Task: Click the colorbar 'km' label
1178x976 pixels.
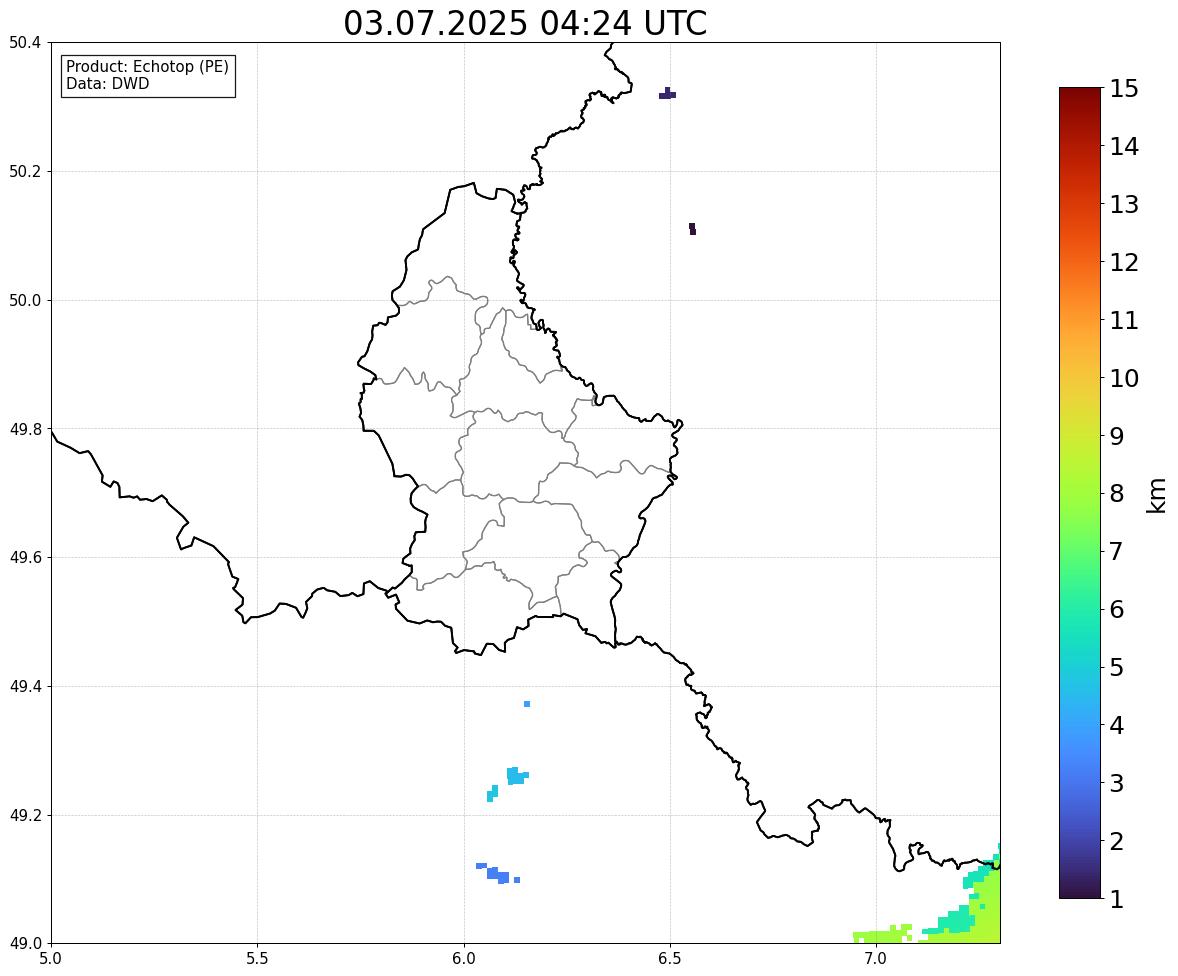Action: pos(1156,494)
